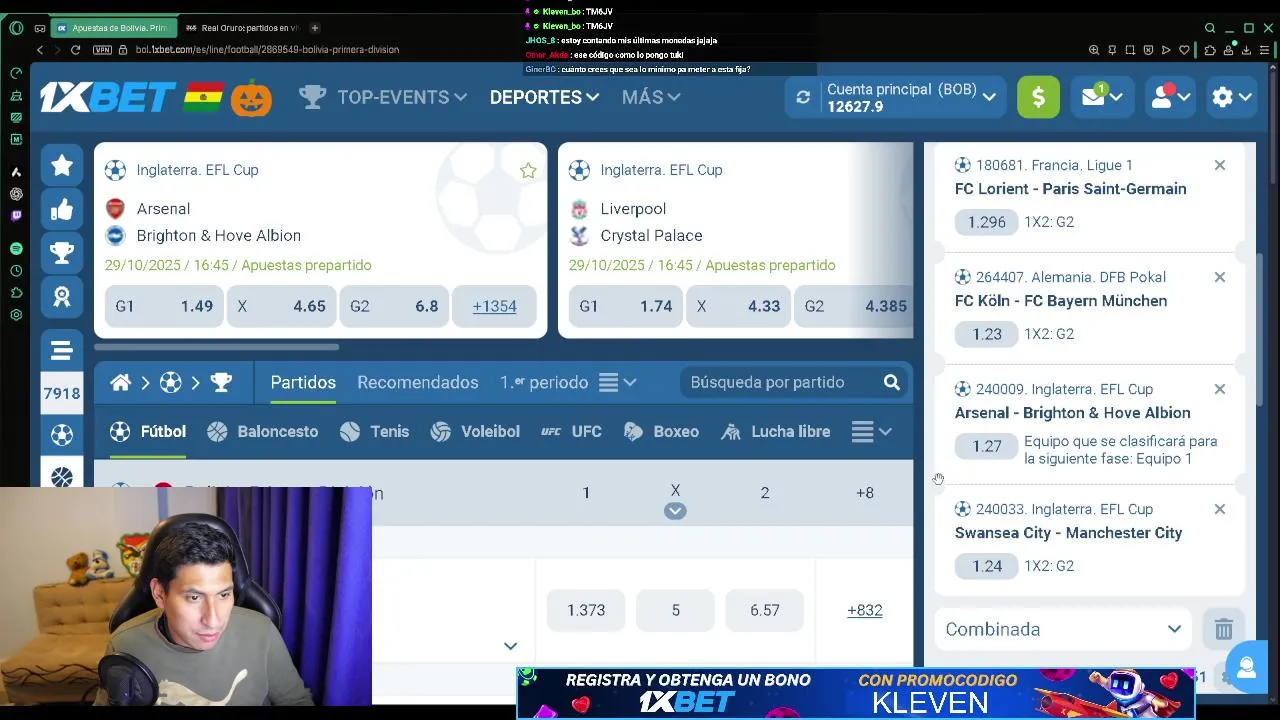This screenshot has height=720, width=1280.
Task: Expand the X column chevron
Action: click(x=675, y=511)
